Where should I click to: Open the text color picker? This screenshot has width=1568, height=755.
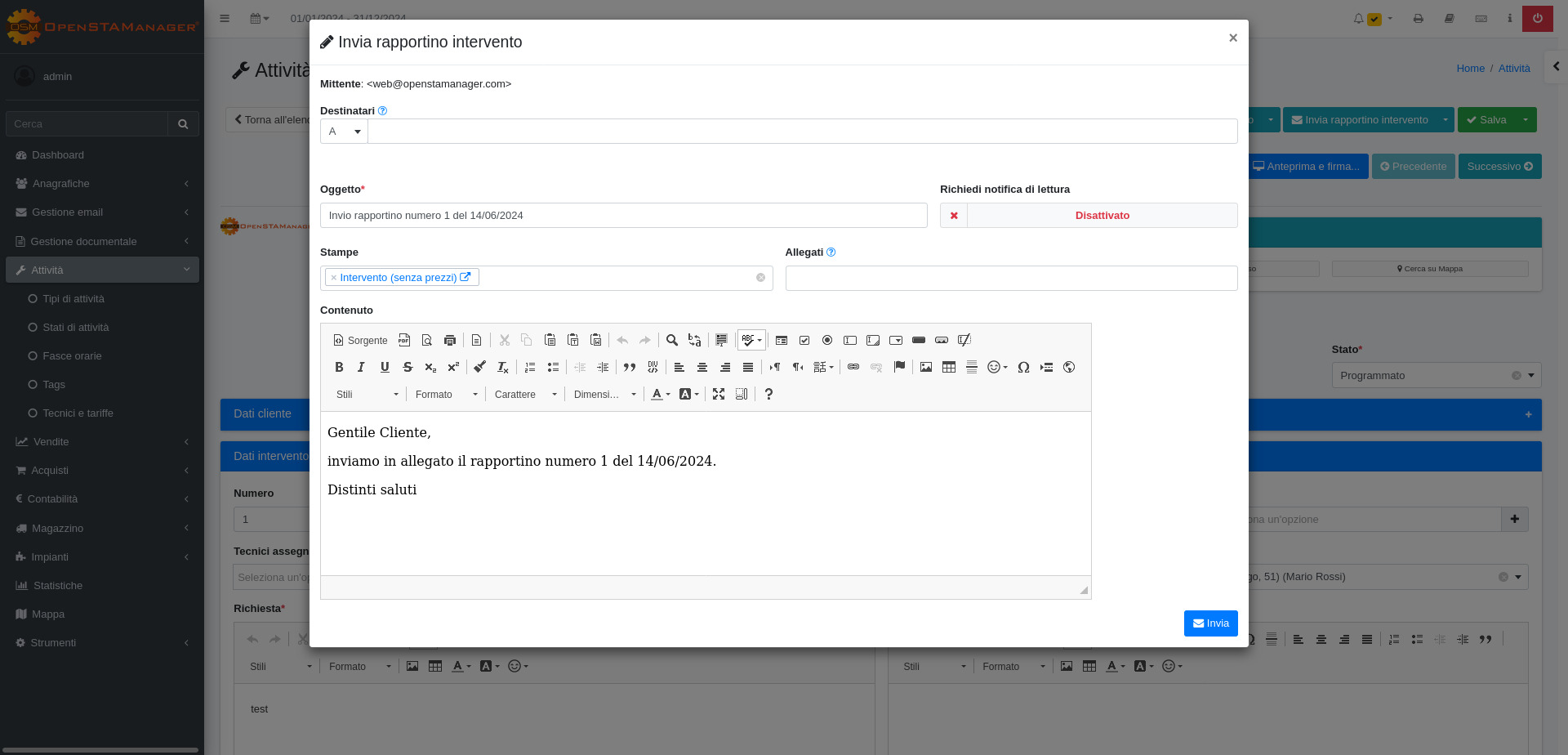point(660,395)
